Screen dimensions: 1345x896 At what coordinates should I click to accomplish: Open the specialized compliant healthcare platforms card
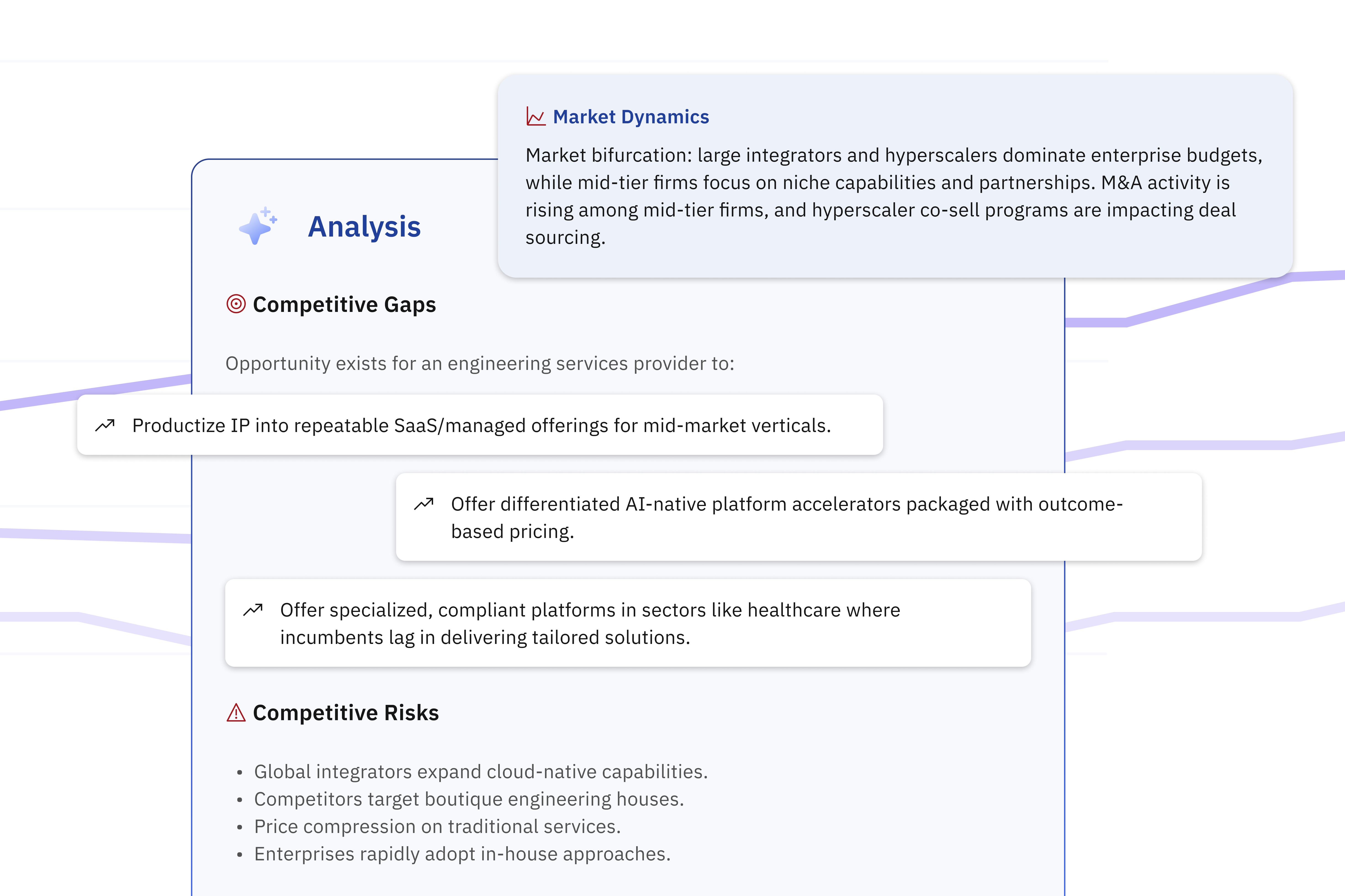coord(628,623)
